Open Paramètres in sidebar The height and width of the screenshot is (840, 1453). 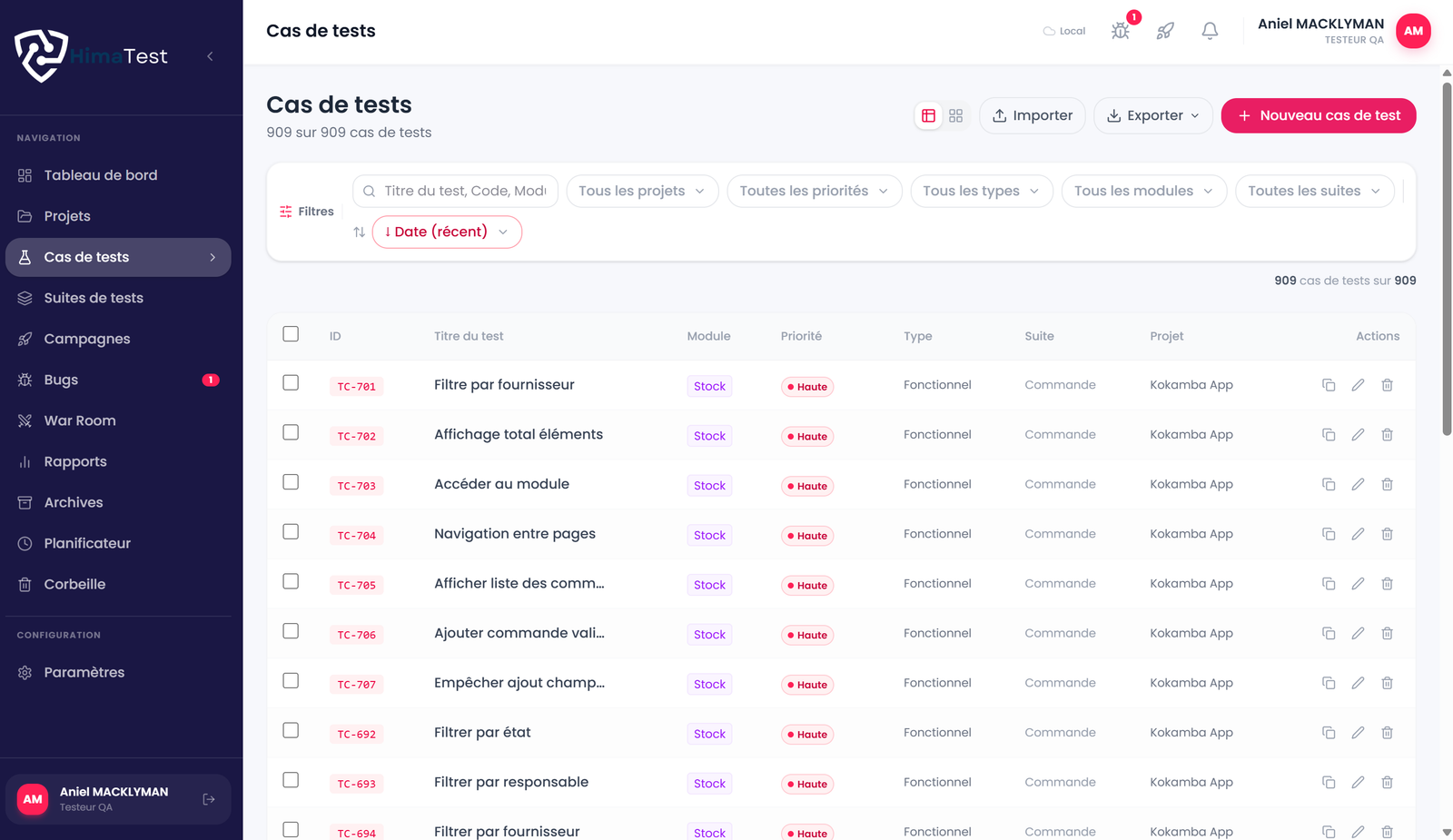[x=118, y=672]
